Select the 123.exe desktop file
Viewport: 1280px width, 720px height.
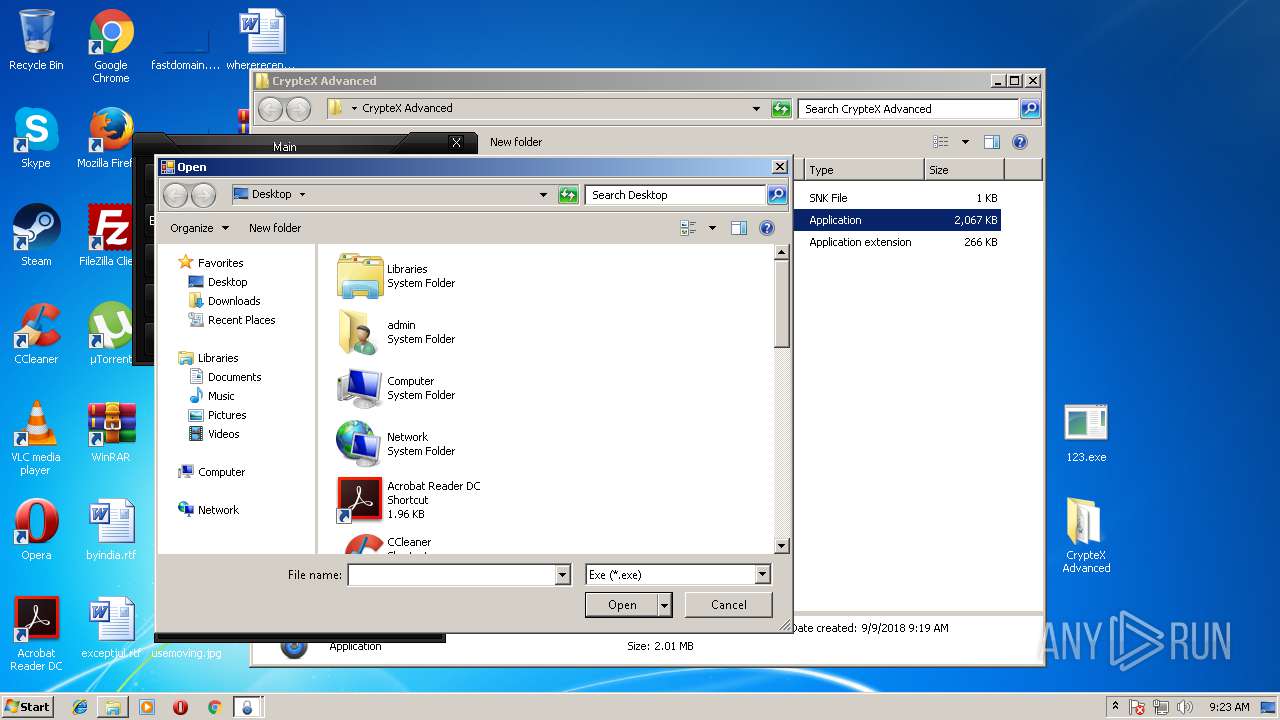[x=1086, y=433]
